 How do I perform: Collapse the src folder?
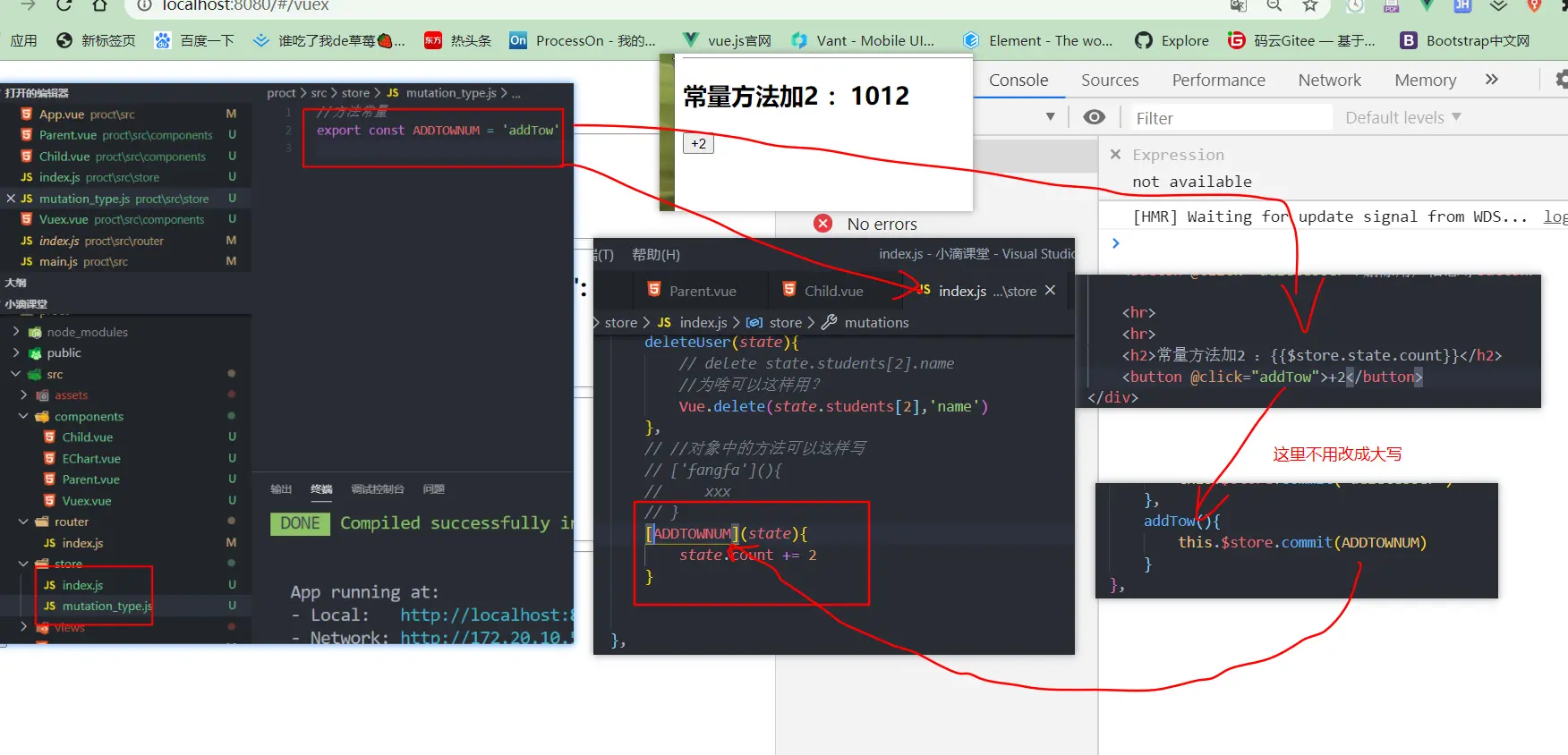16,374
